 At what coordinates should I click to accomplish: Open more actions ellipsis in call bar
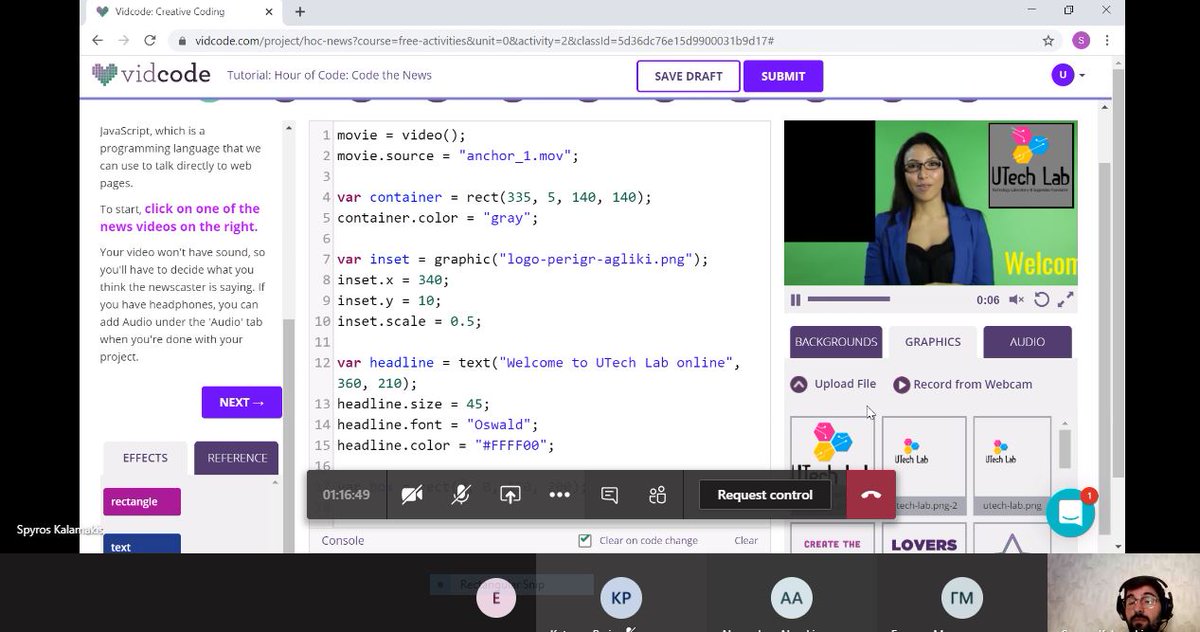(x=559, y=495)
